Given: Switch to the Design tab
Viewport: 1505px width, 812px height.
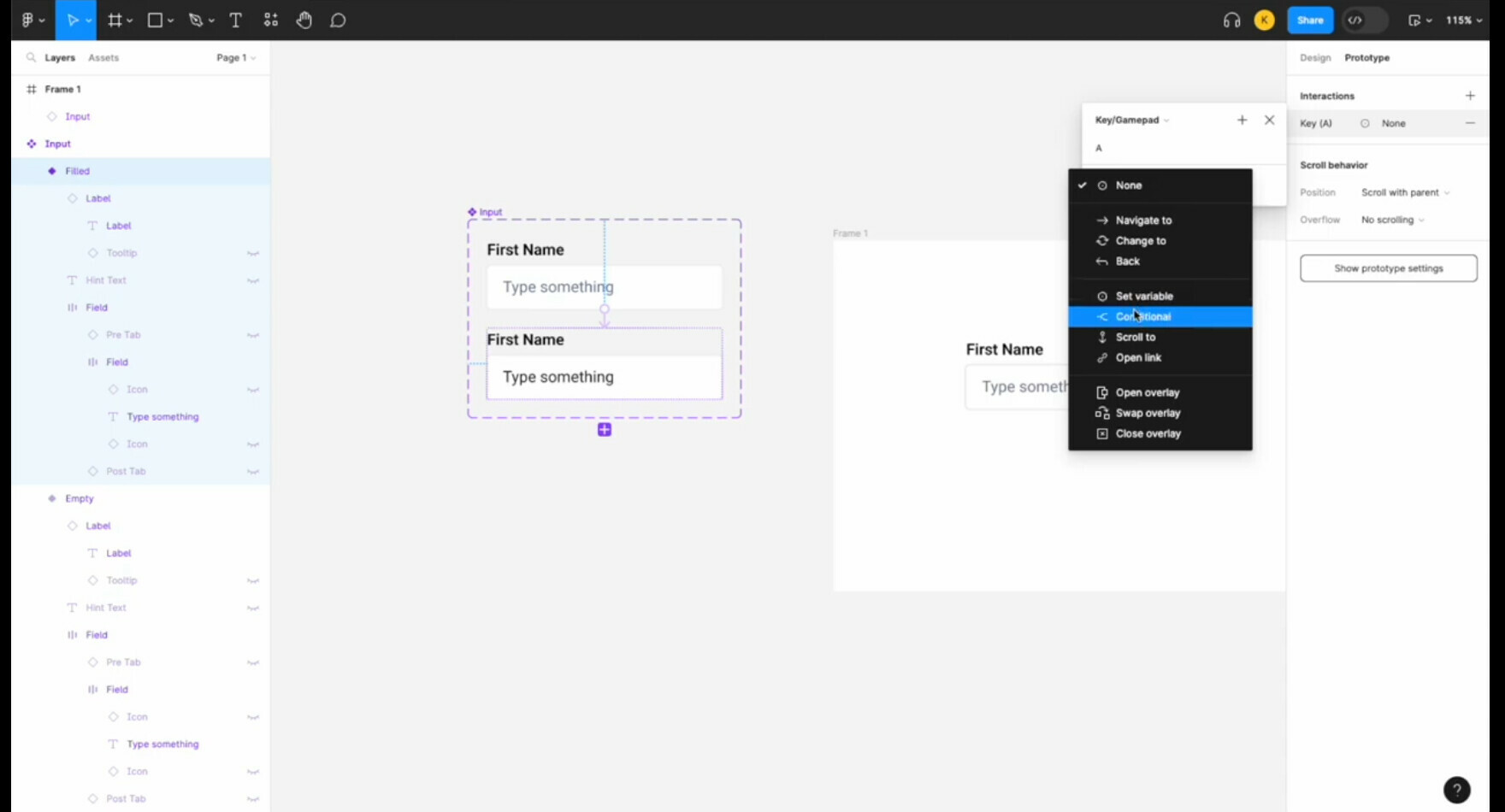Looking at the screenshot, I should click(1315, 57).
